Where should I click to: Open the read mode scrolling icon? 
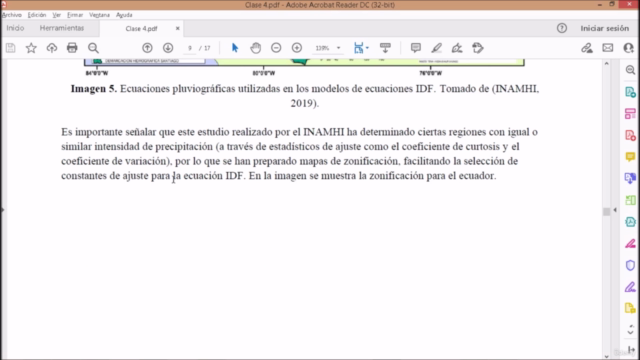pos(385,48)
